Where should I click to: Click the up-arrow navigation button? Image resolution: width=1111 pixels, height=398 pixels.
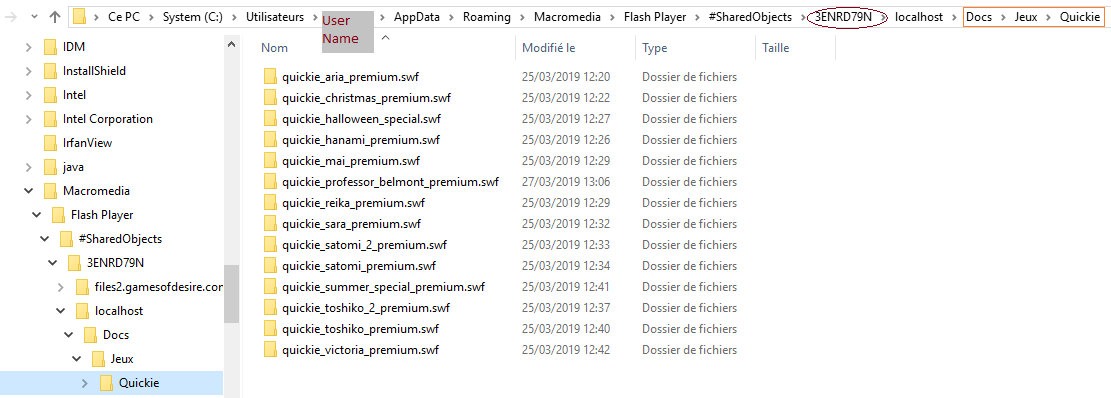point(55,17)
